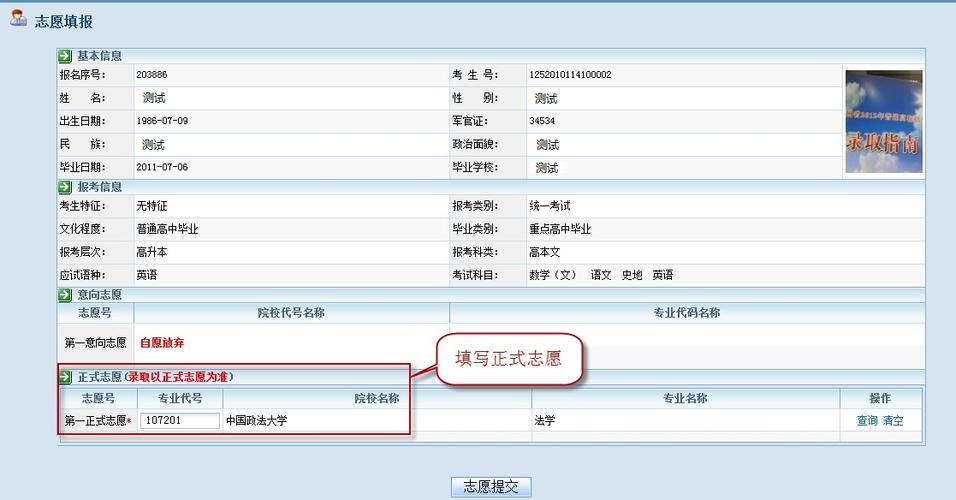956x500 pixels.
Task: Click the 毕业类别 value 重点高中毕业
Action: [x=560, y=229]
